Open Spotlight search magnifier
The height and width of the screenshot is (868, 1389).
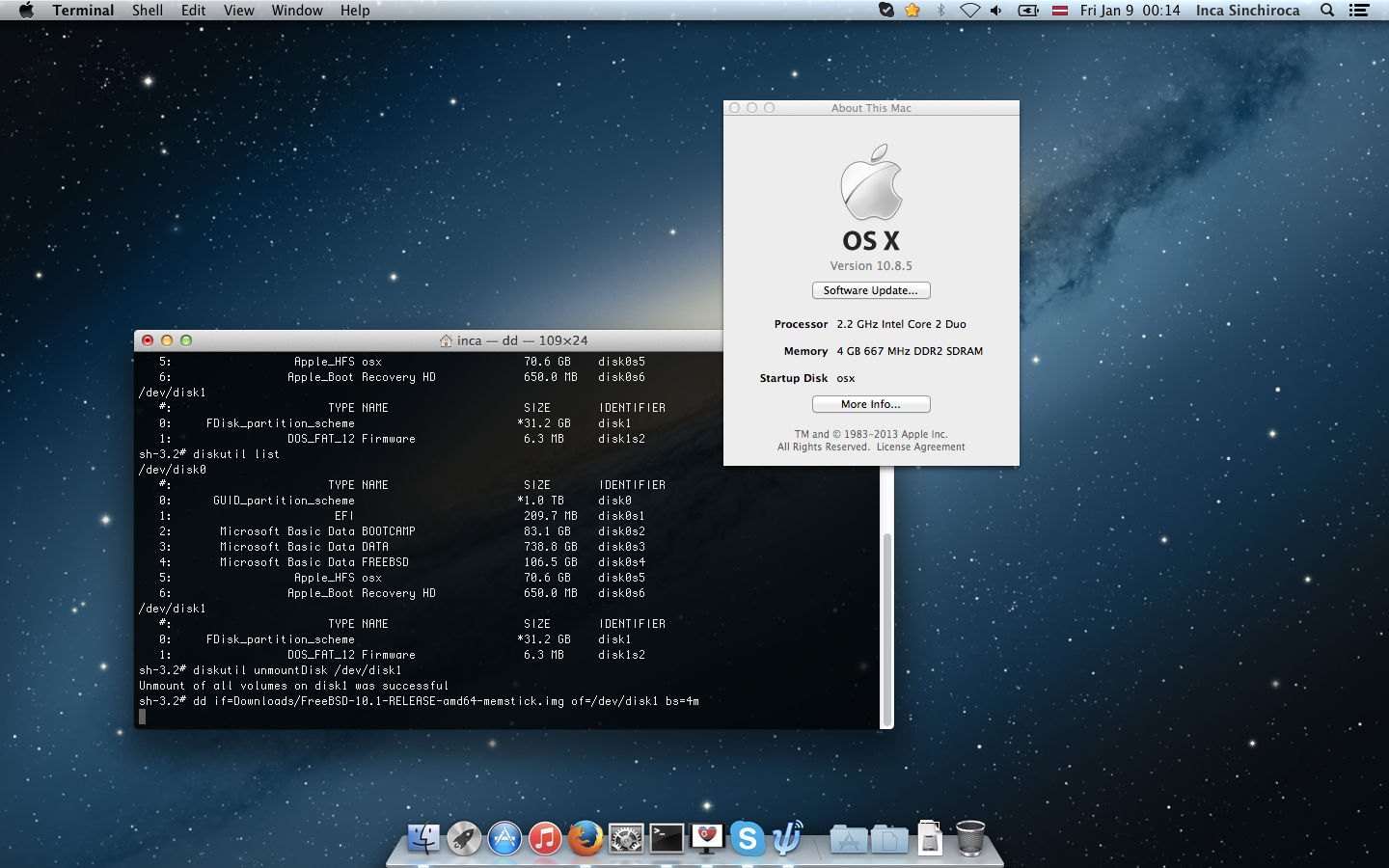click(x=1327, y=10)
